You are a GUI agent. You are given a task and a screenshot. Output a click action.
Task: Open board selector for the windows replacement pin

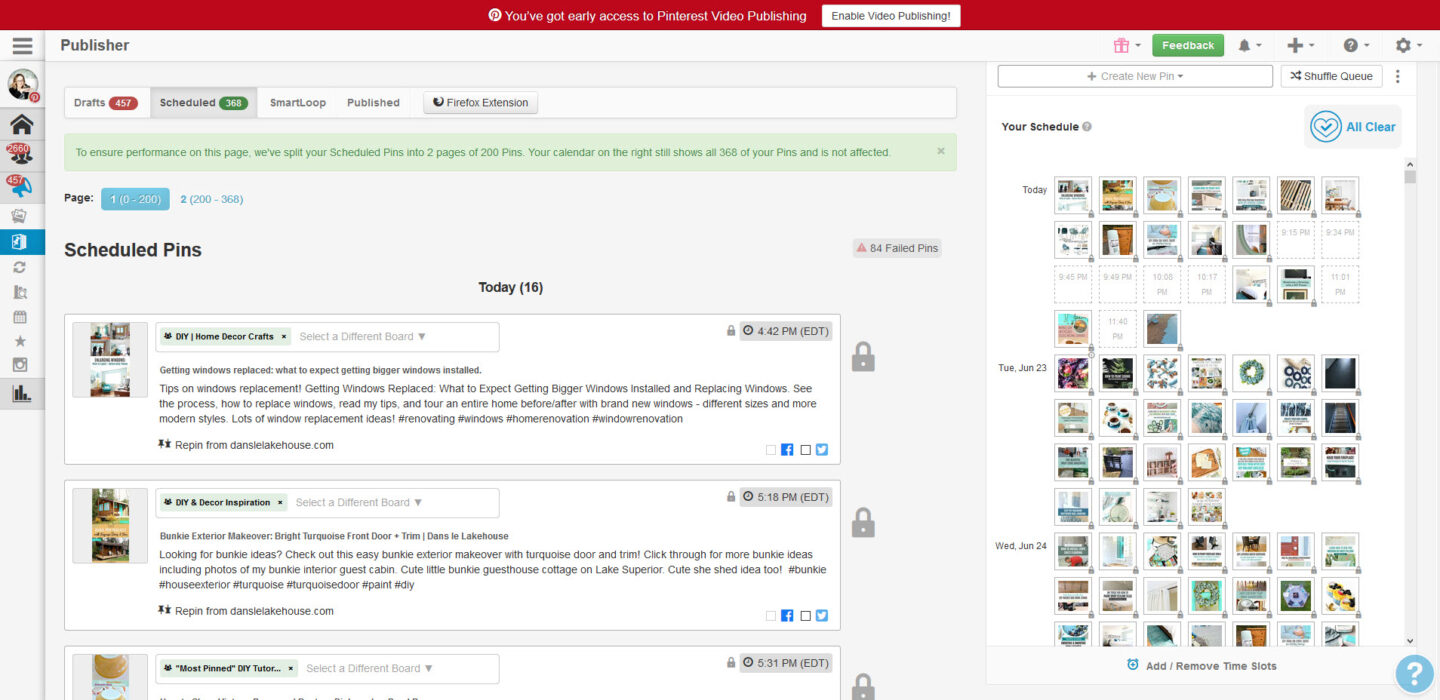pos(363,337)
